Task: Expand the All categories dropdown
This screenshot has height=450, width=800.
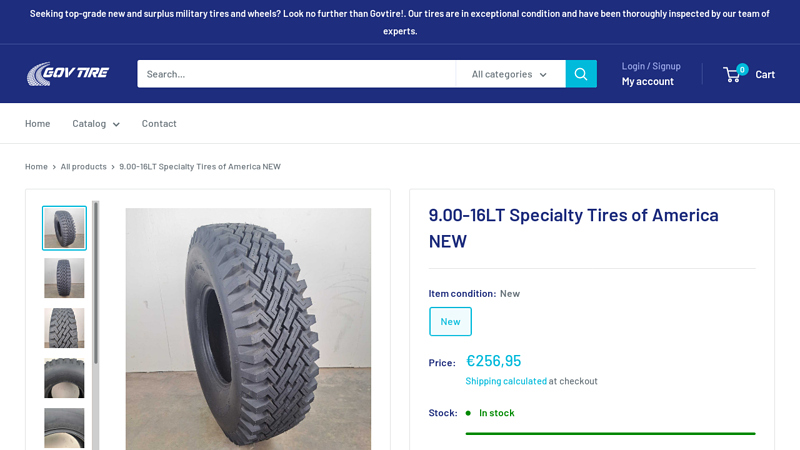Action: pyautogui.click(x=509, y=74)
